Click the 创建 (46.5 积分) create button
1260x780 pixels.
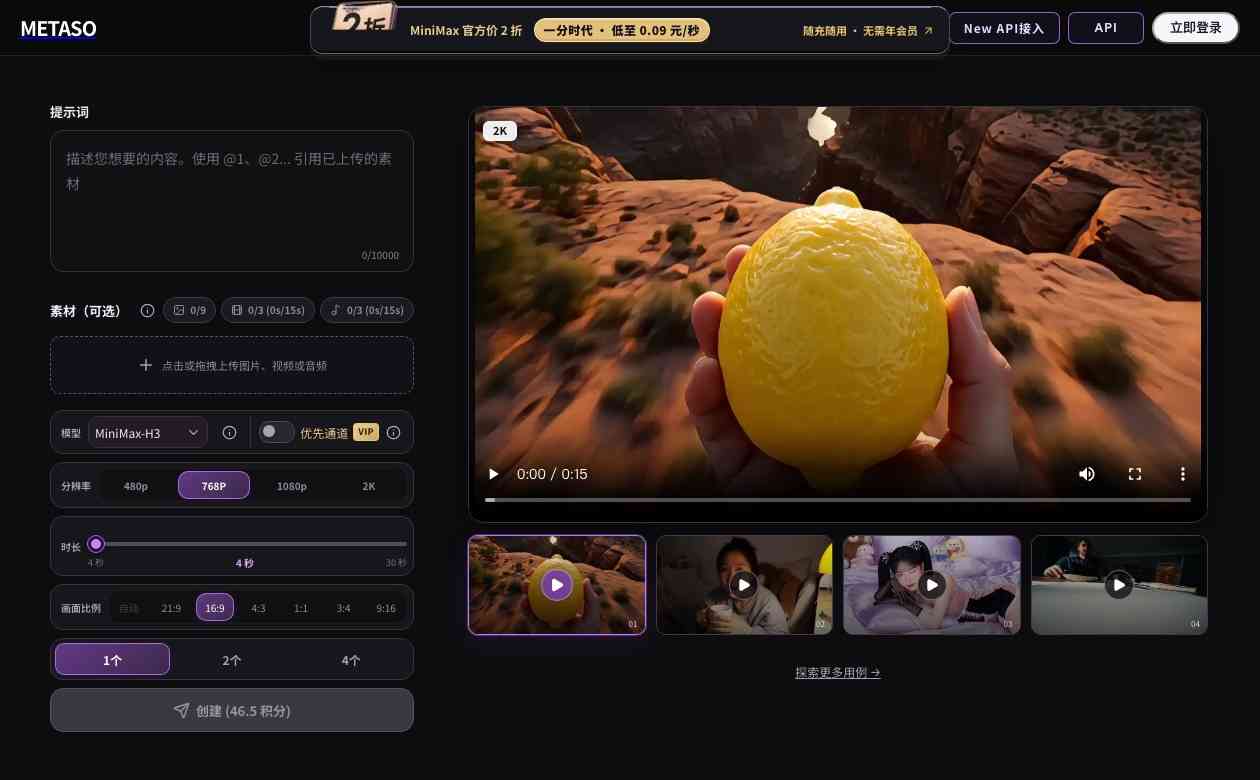click(x=232, y=710)
